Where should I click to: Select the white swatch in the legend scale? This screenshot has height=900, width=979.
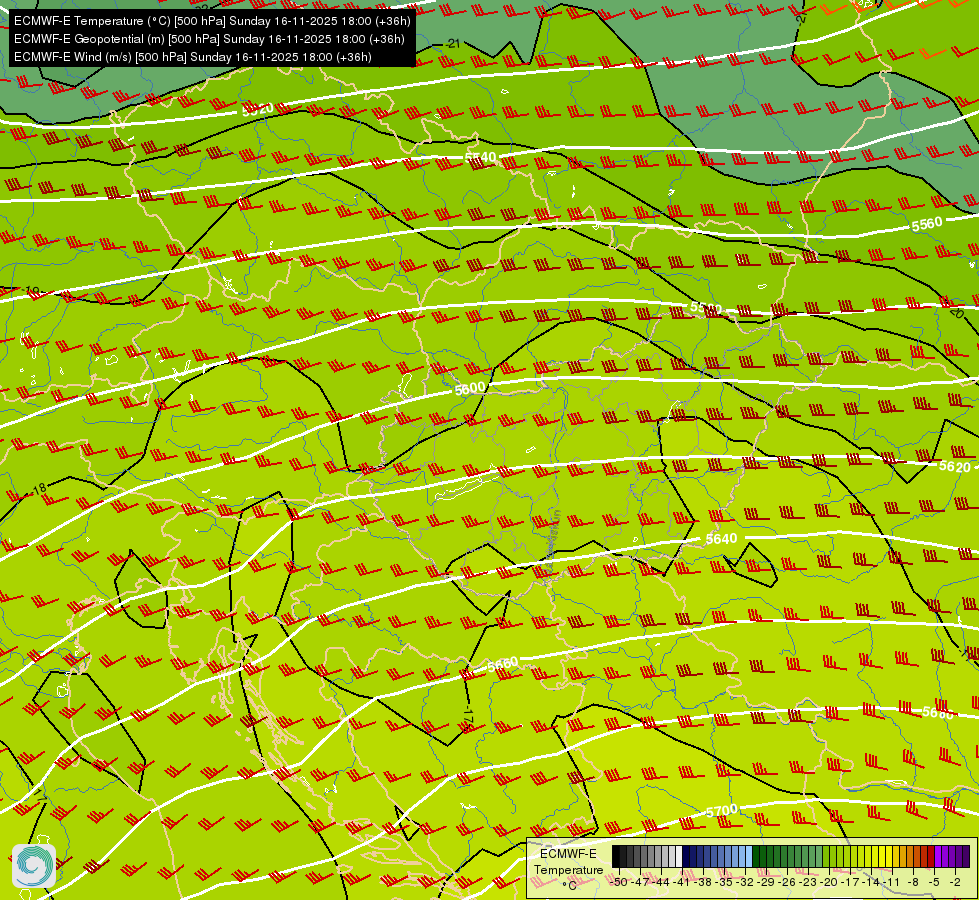click(679, 856)
